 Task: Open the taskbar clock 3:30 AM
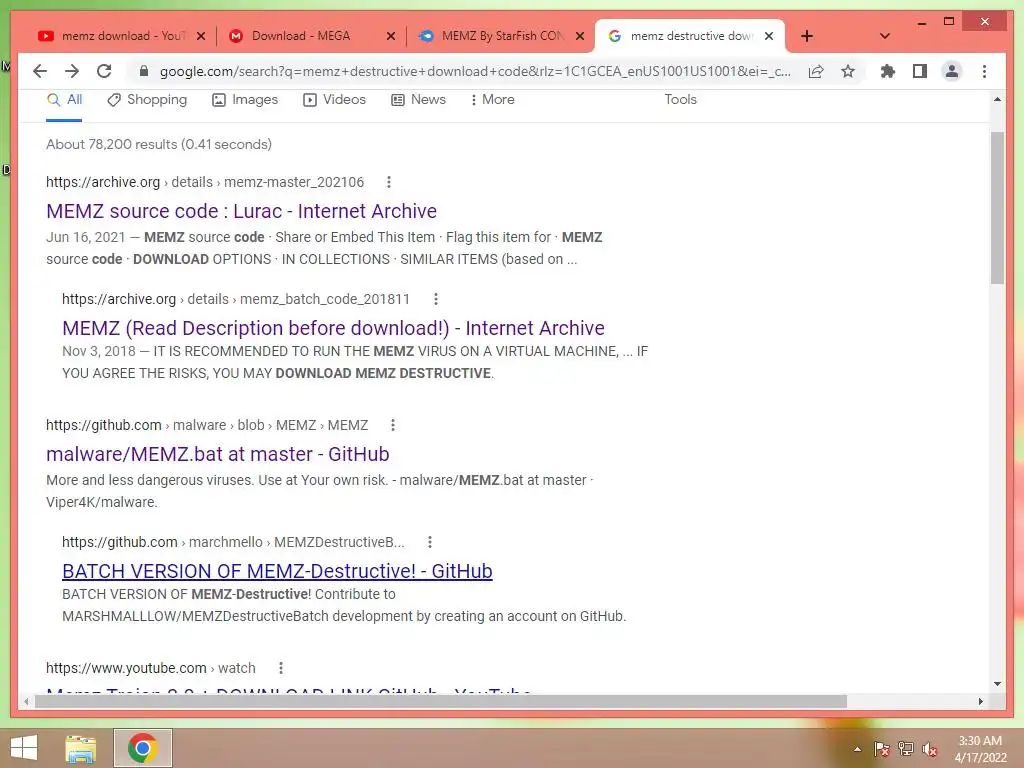980,748
